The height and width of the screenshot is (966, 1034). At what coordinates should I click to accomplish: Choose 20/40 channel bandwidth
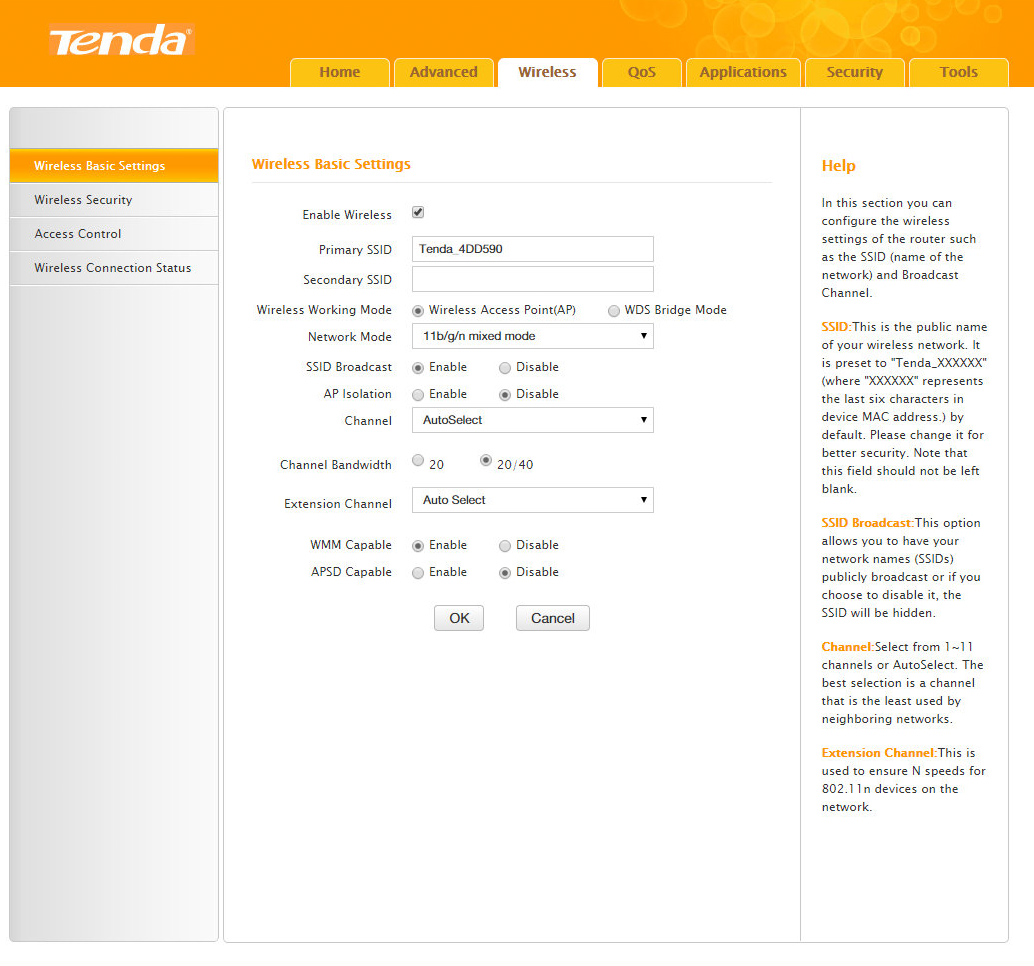(486, 460)
